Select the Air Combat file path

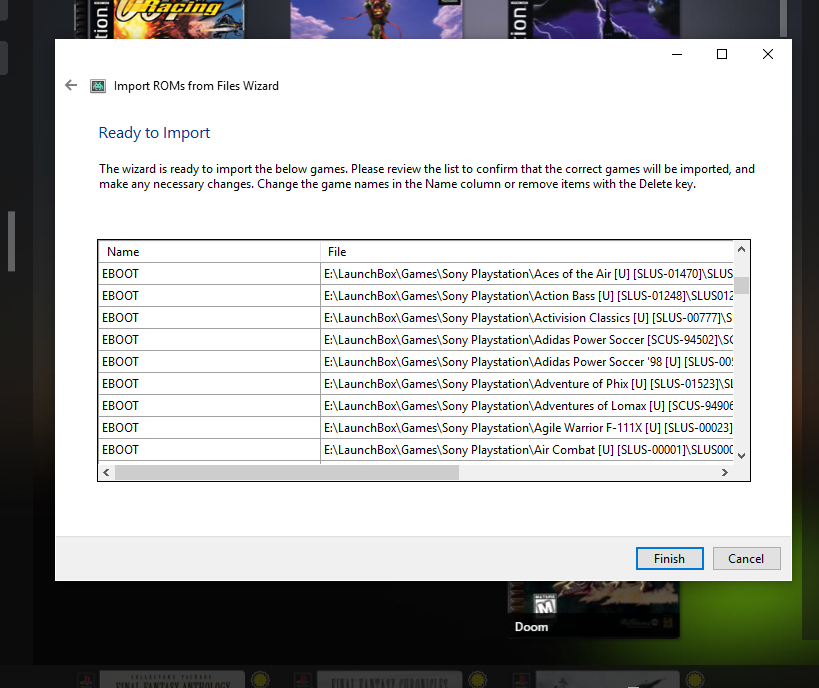click(x=526, y=449)
